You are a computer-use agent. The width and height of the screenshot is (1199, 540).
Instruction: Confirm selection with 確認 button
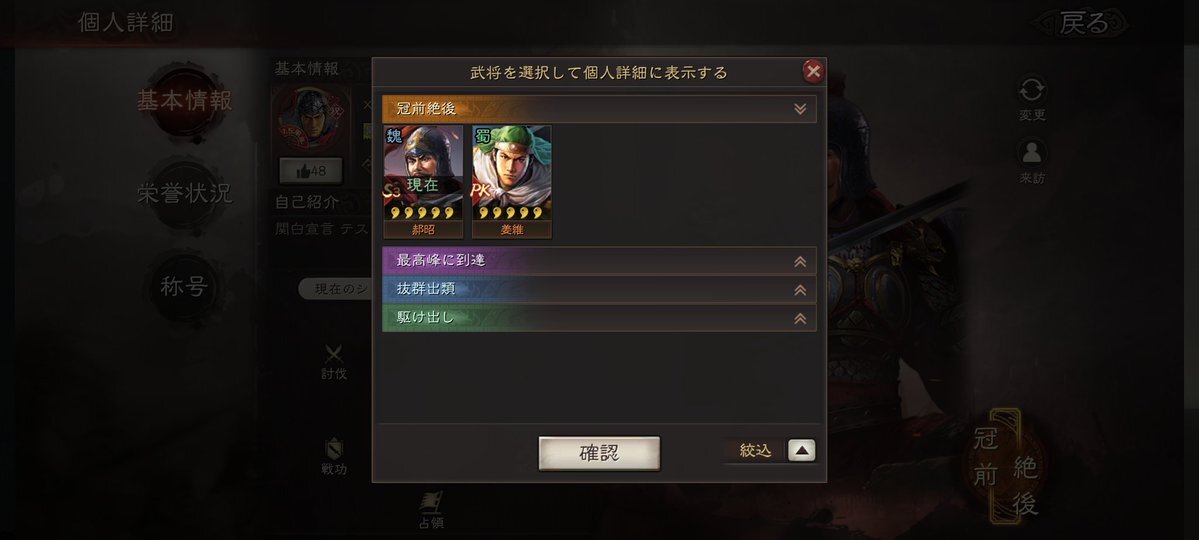600,453
